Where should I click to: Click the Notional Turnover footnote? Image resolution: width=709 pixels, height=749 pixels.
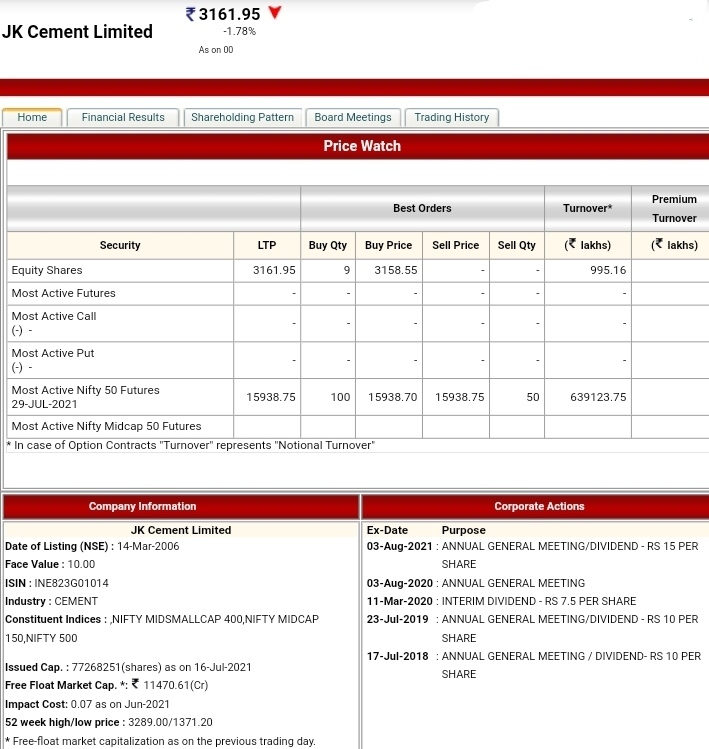click(191, 445)
